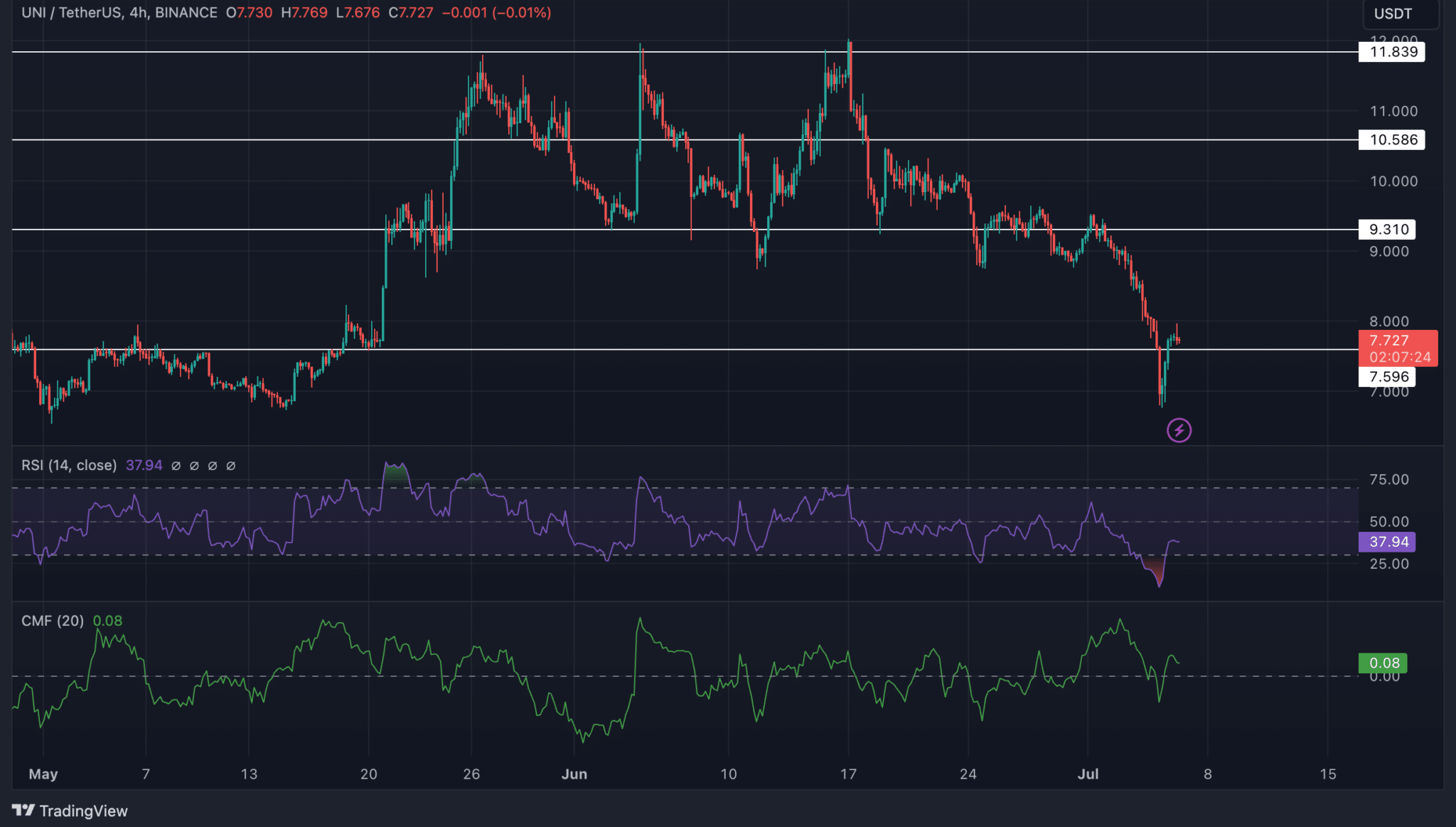Click the close price C7.727 value
Image resolution: width=1456 pixels, height=827 pixels.
tap(411, 13)
